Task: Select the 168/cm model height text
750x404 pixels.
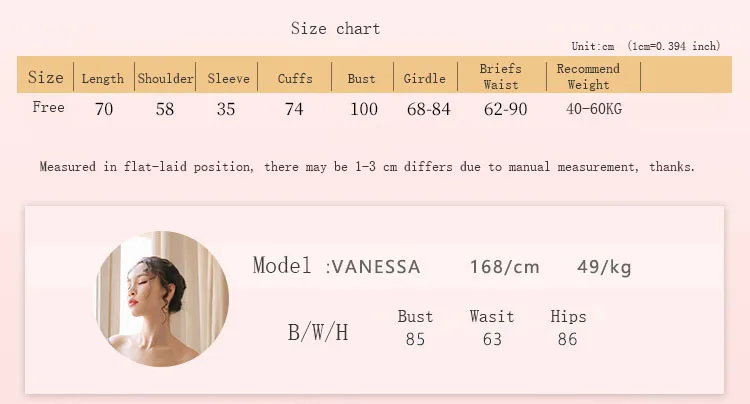Action: [505, 267]
